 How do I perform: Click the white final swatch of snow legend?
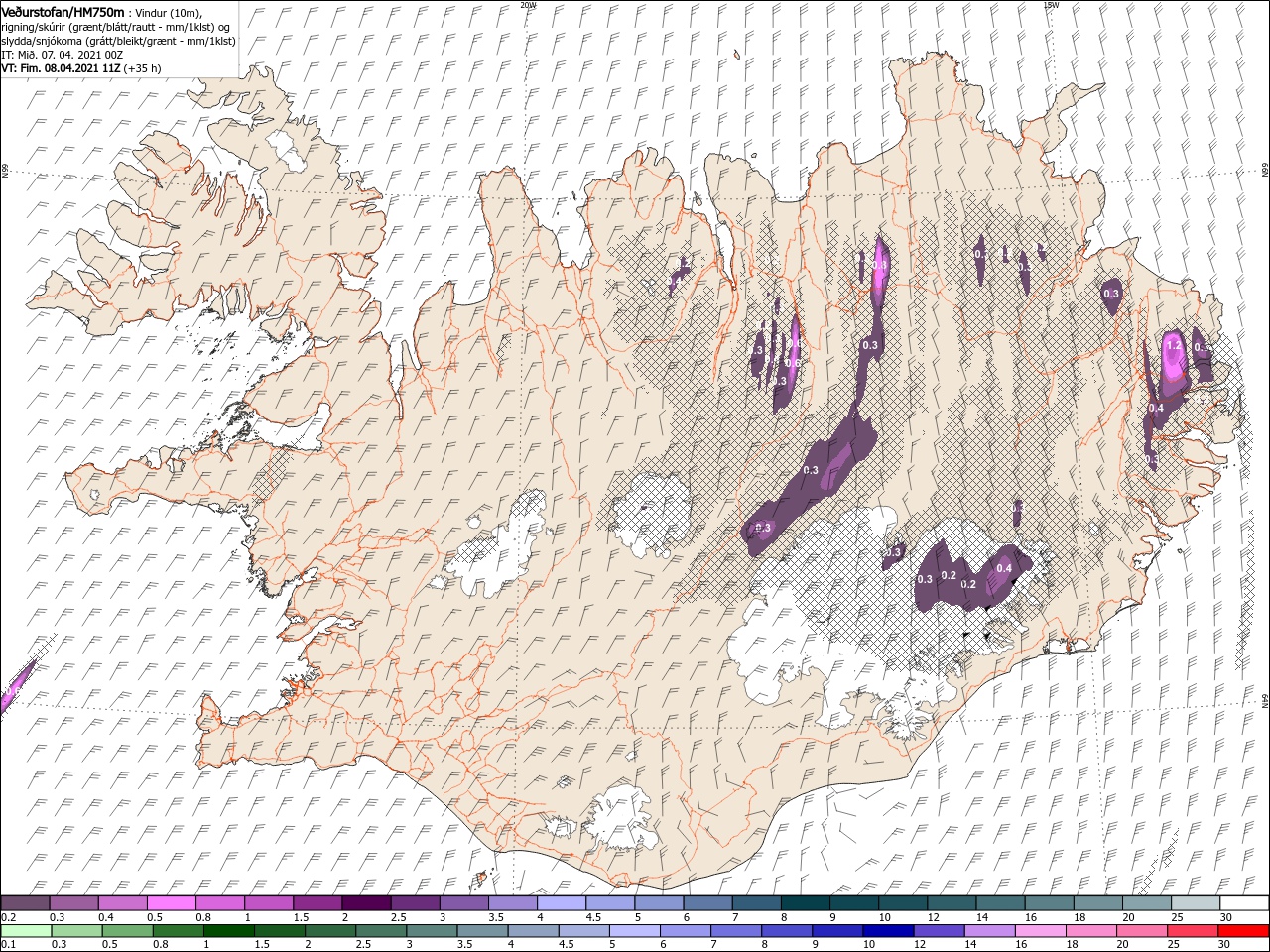[1244, 903]
